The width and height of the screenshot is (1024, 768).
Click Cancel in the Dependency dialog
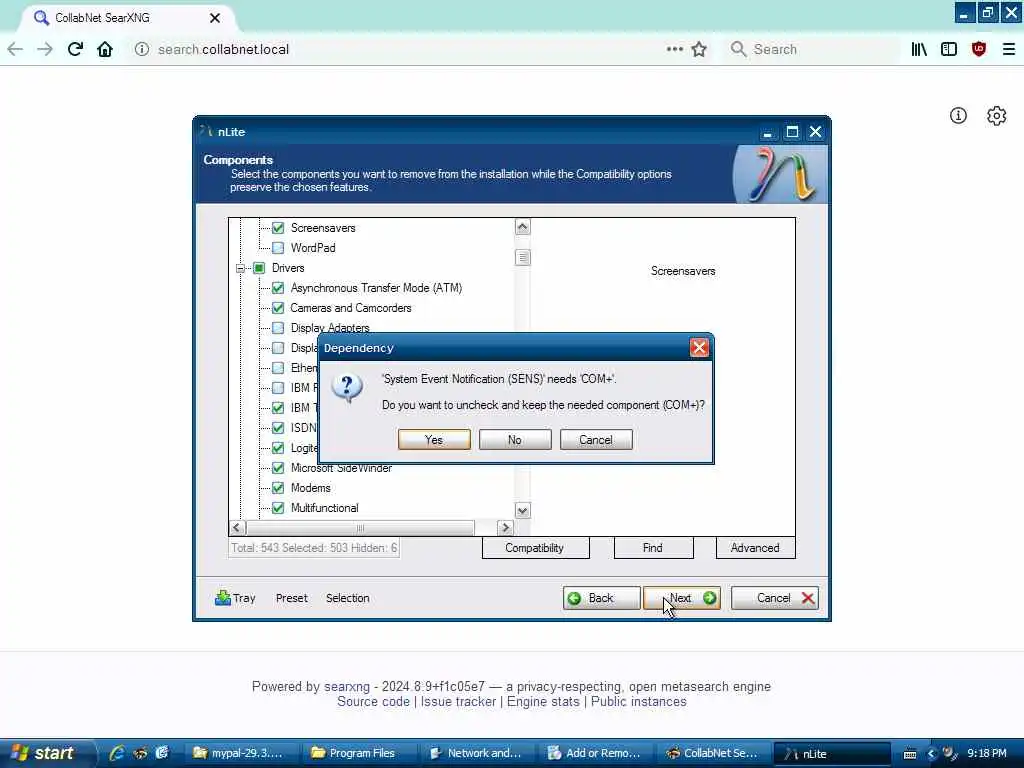(x=596, y=440)
